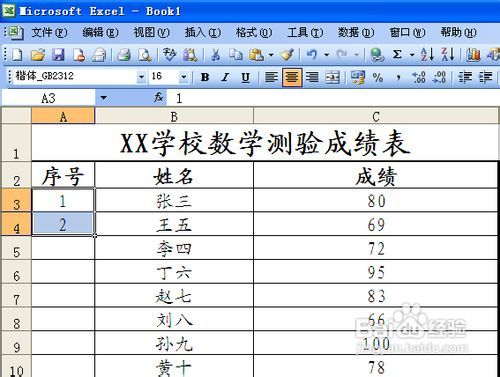Image resolution: width=500 pixels, height=377 pixels.
Task: Open a file with the Open folder icon
Action: (38, 55)
